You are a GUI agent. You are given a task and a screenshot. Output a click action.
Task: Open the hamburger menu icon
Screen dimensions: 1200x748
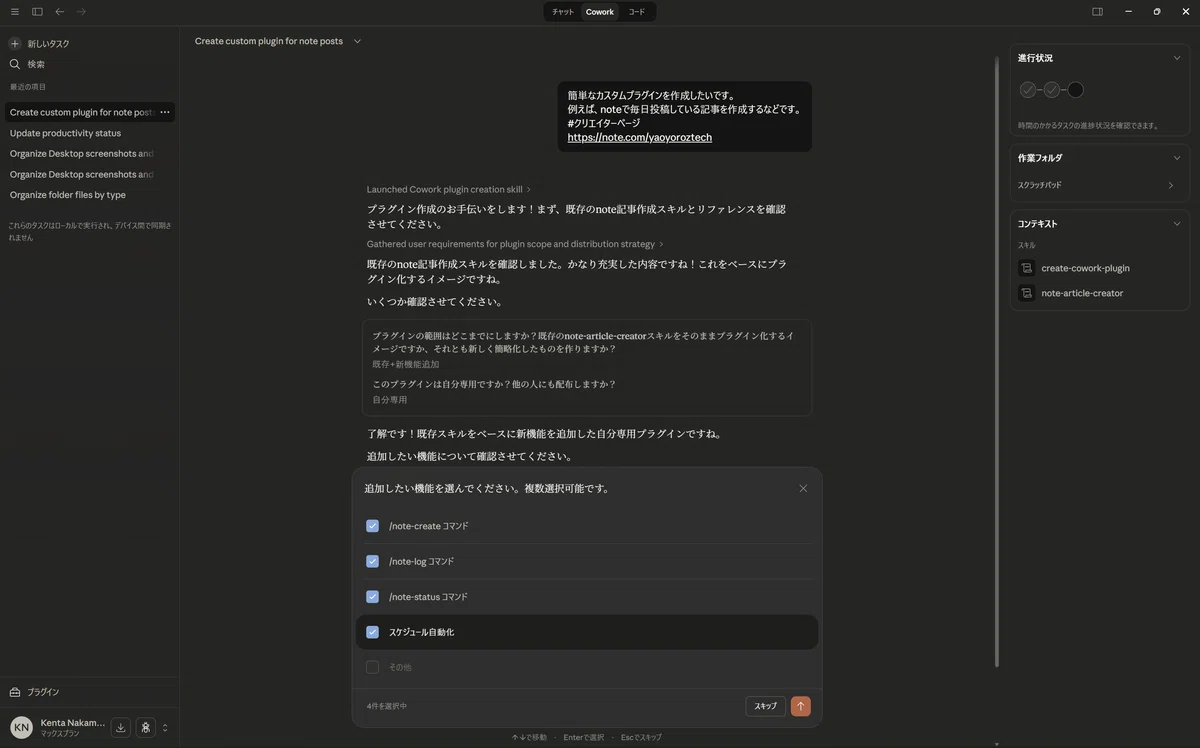14,12
